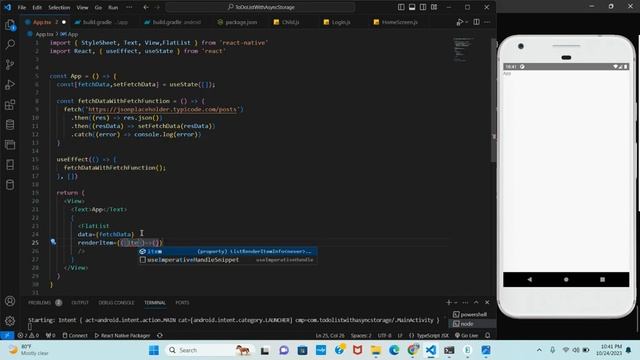Maximize the terminal panel with chevron
The height and width of the screenshot is (360, 640).
click(x=476, y=302)
